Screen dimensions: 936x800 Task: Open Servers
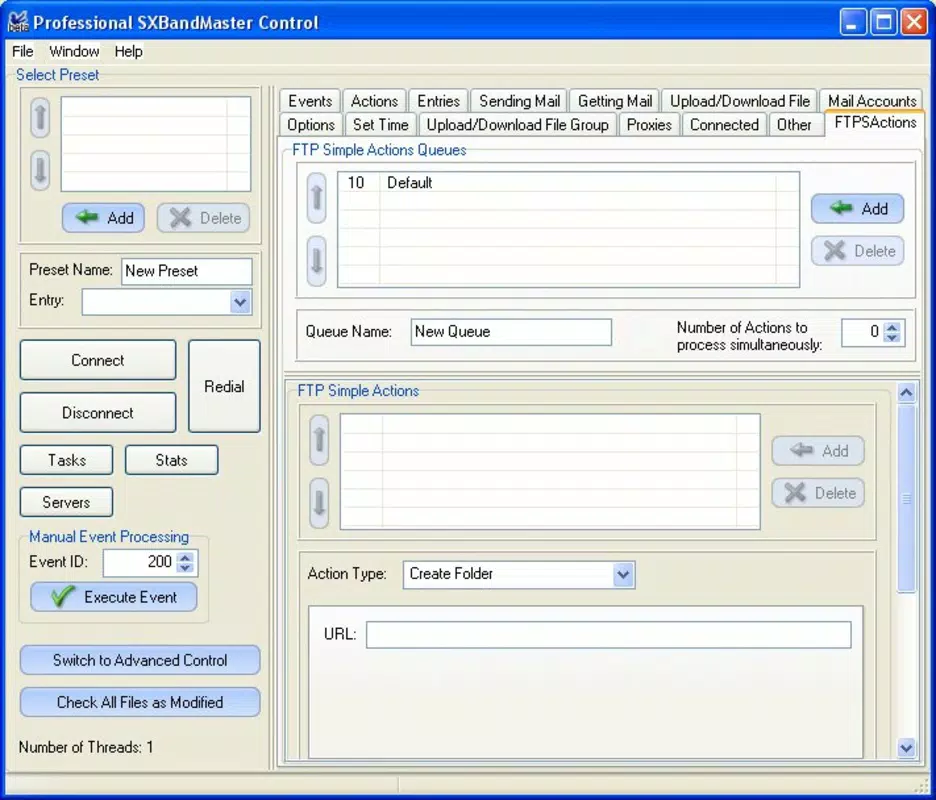pyautogui.click(x=66, y=502)
